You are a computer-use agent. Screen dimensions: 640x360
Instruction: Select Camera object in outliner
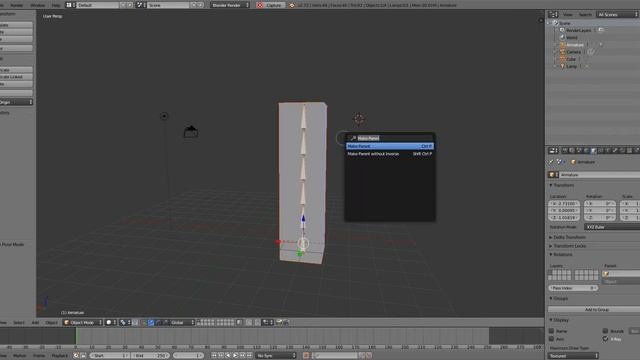click(573, 52)
